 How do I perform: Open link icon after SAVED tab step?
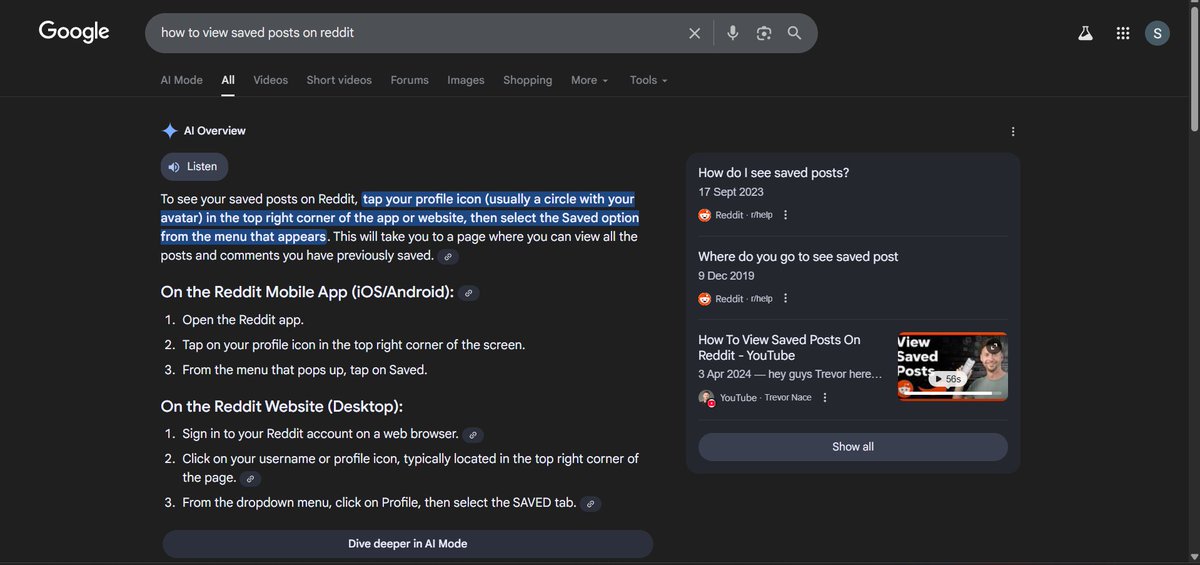pyautogui.click(x=591, y=504)
